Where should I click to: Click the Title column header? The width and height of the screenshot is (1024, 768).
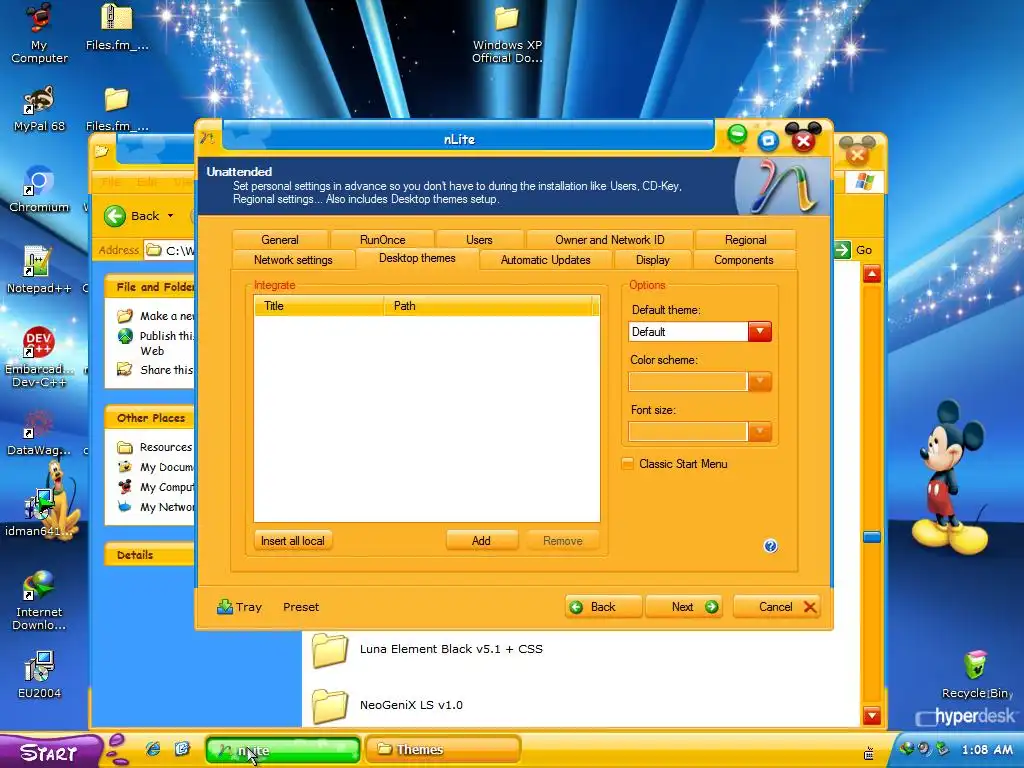point(319,306)
